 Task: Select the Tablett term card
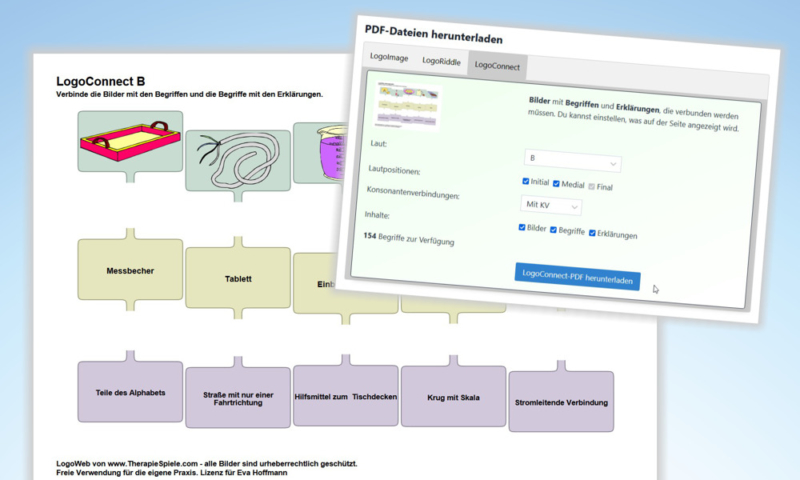tap(236, 279)
